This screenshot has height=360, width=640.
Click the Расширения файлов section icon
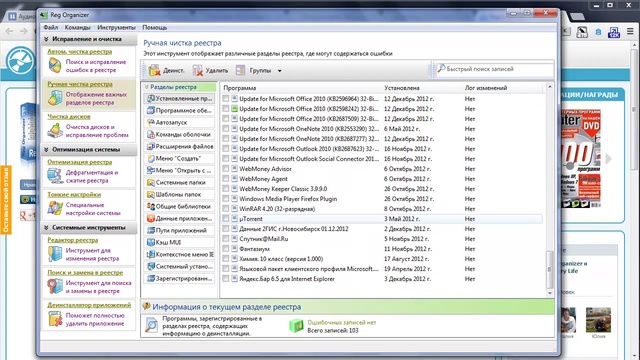[x=151, y=146]
